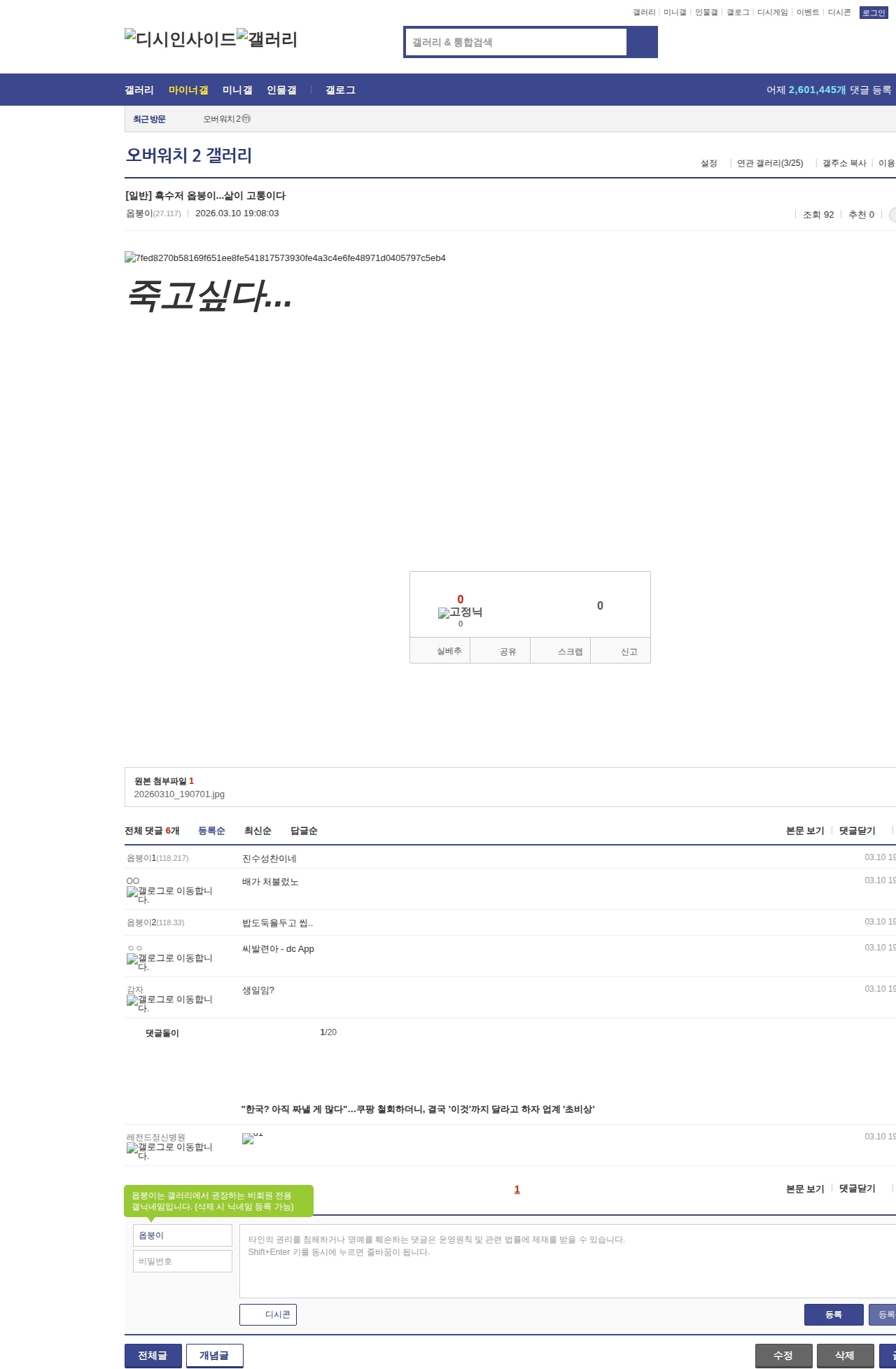896x1369 pixels.
Task: Click the 로그인 button at top
Action: 874,13
